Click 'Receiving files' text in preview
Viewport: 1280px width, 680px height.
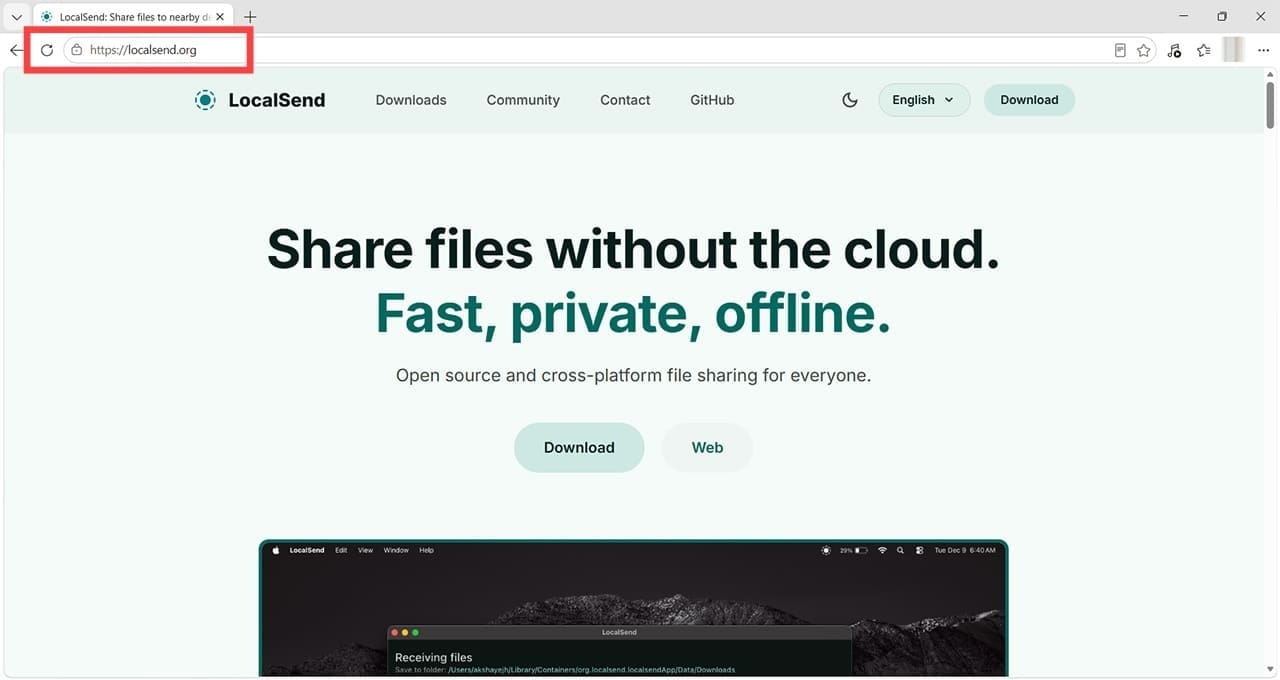[432, 658]
